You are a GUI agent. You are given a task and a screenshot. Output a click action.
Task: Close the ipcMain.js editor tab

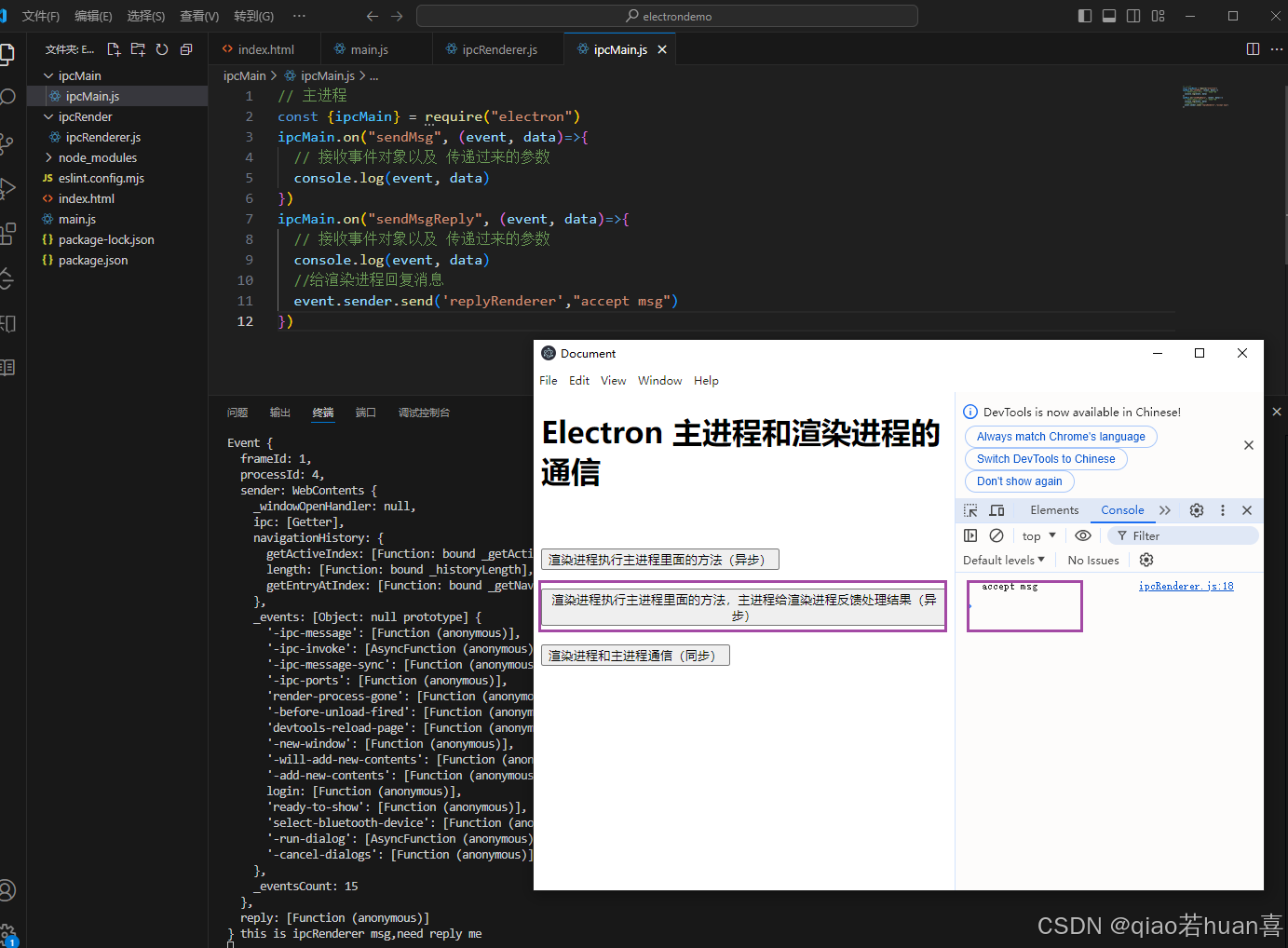[662, 49]
